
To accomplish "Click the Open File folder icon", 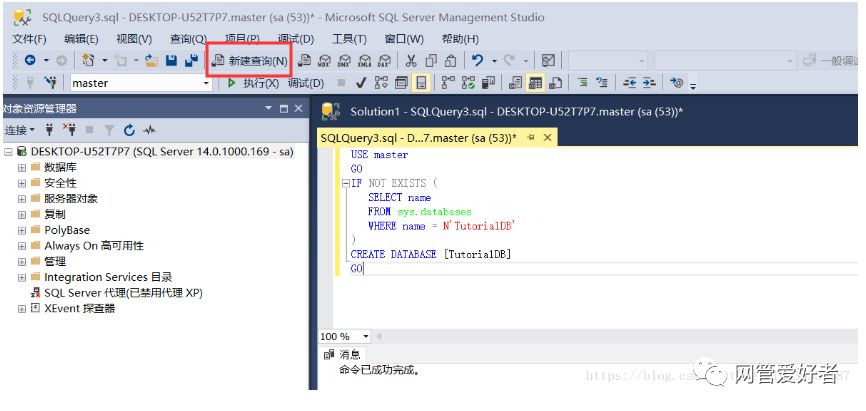I will tap(151, 61).
